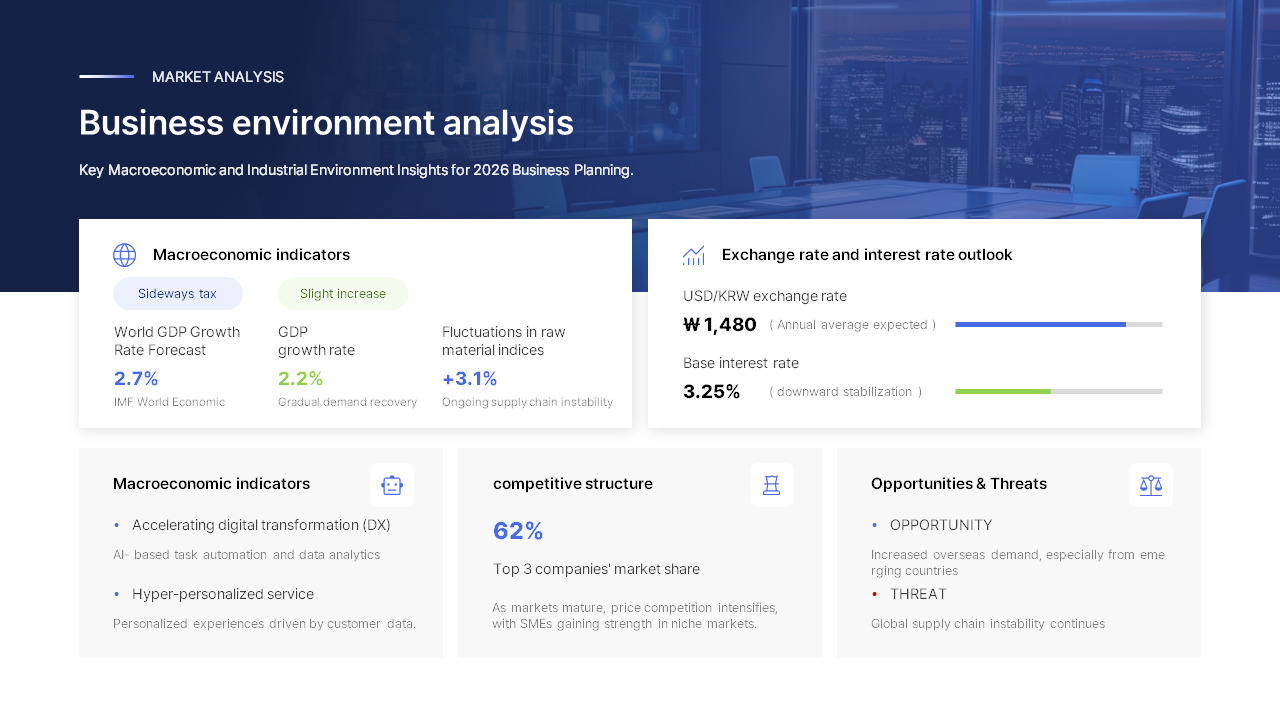Select the OPPORTUNITY bullet point
The width and height of the screenshot is (1280, 720).
coord(942,525)
